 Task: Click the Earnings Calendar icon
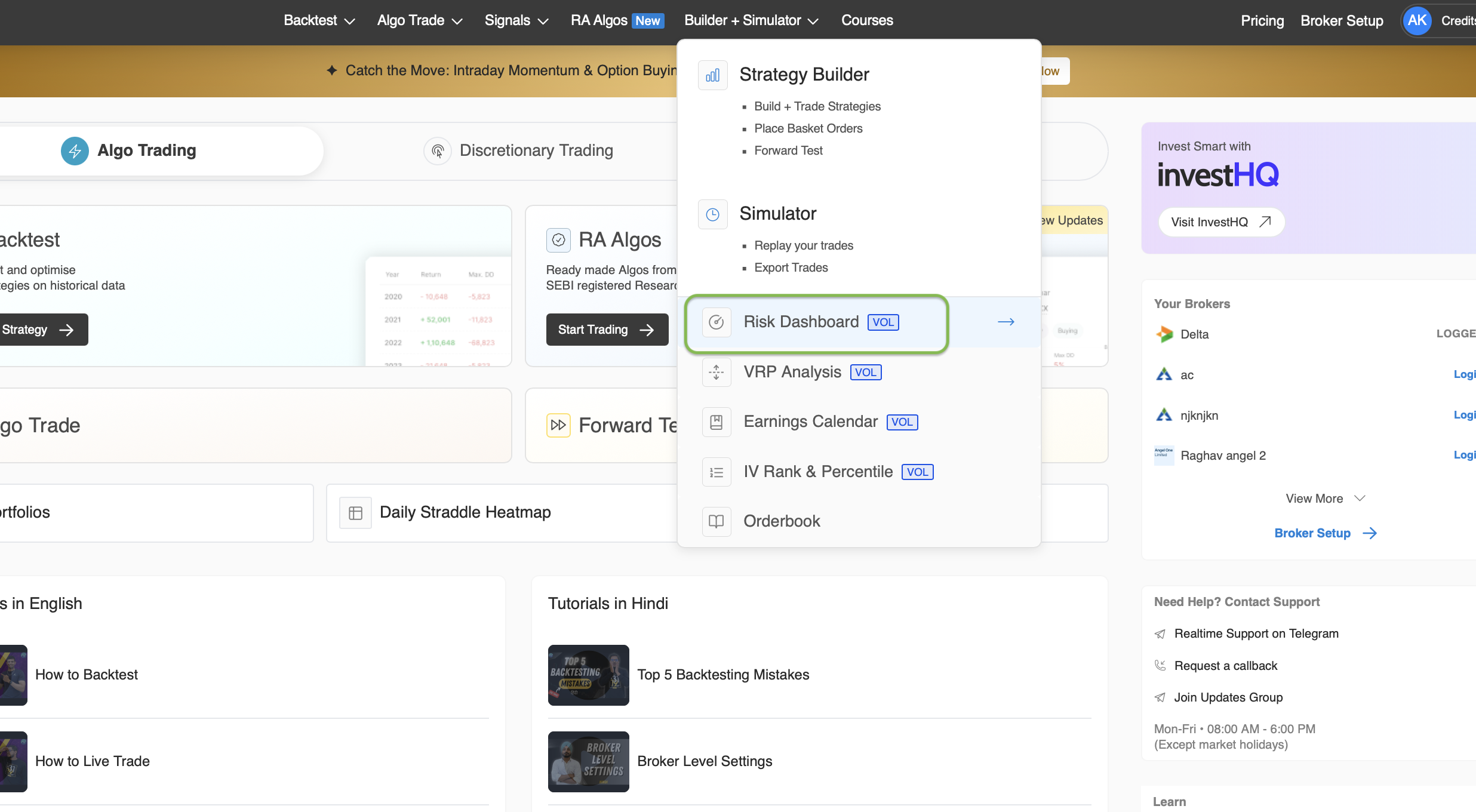716,422
